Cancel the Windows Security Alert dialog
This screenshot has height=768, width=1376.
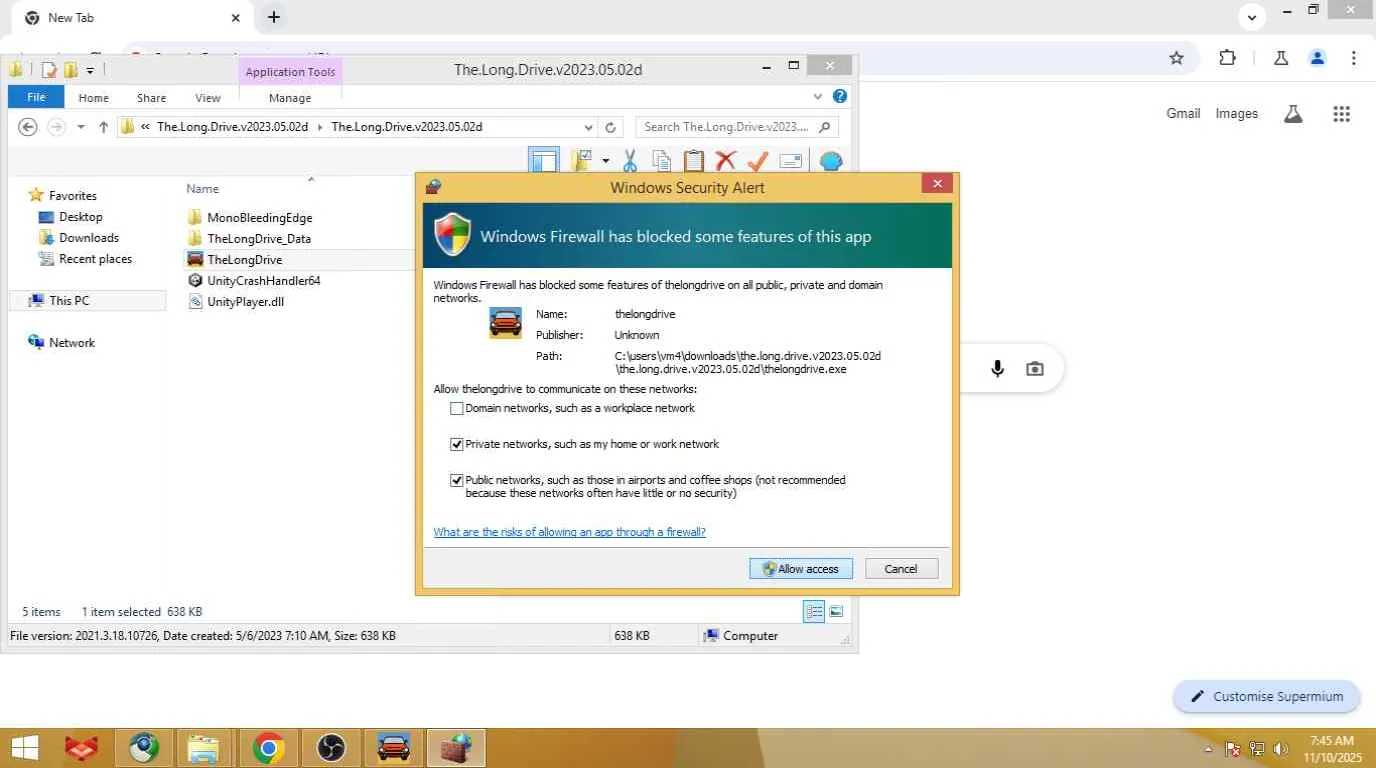click(x=901, y=569)
